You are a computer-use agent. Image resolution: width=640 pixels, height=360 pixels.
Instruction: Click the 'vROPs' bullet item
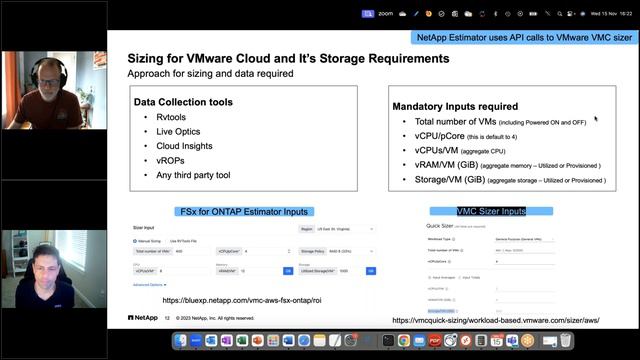(x=170, y=161)
